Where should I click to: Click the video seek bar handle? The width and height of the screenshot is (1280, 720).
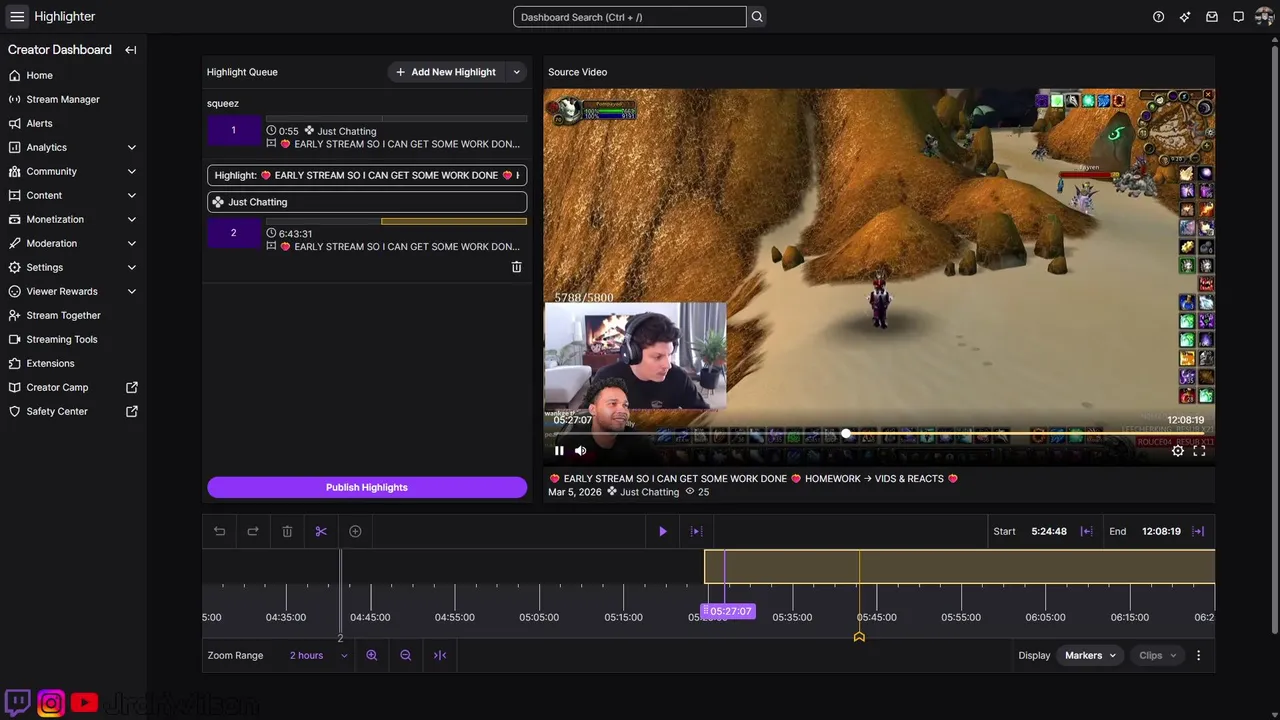[x=846, y=434]
